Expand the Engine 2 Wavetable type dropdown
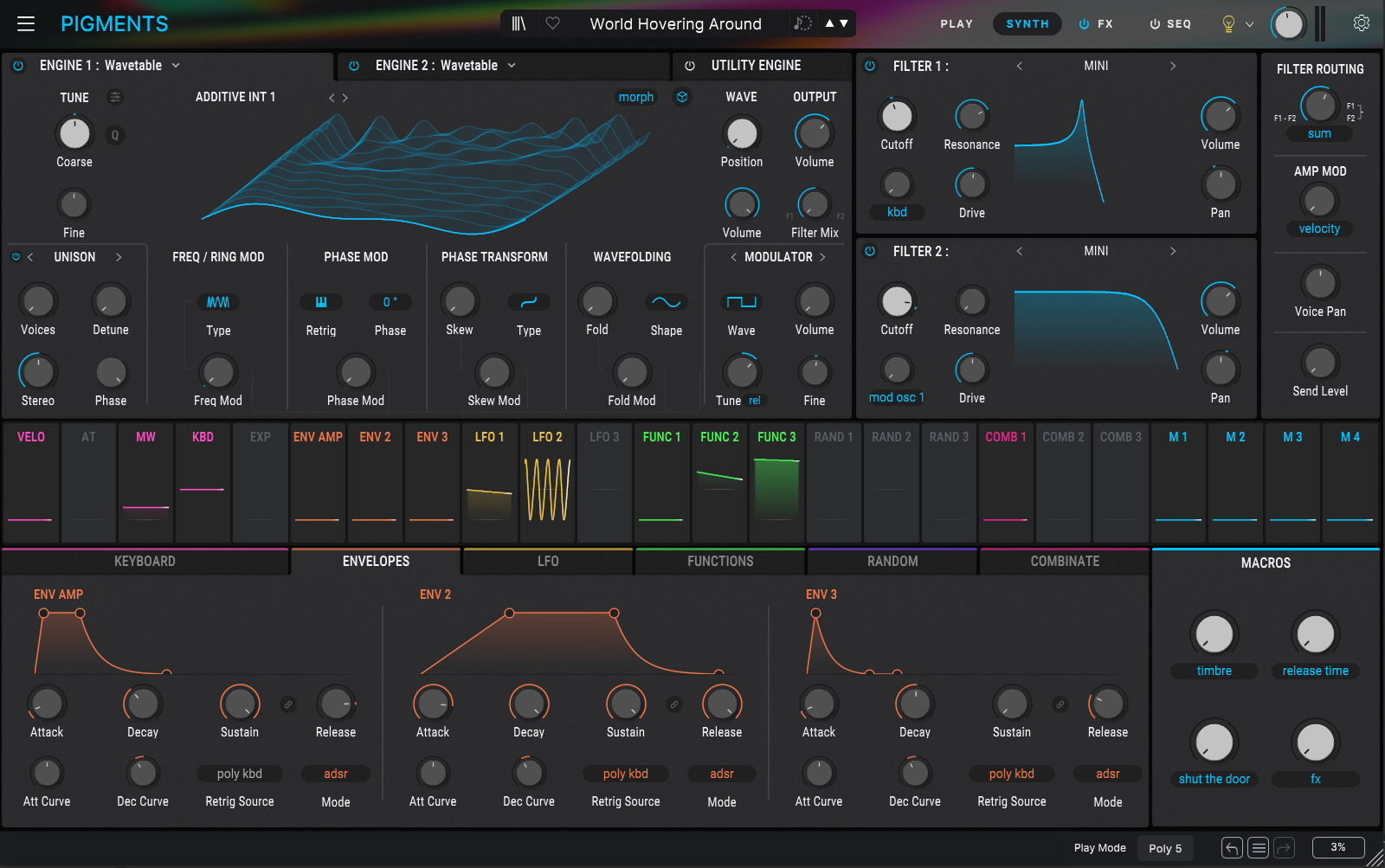 point(512,66)
